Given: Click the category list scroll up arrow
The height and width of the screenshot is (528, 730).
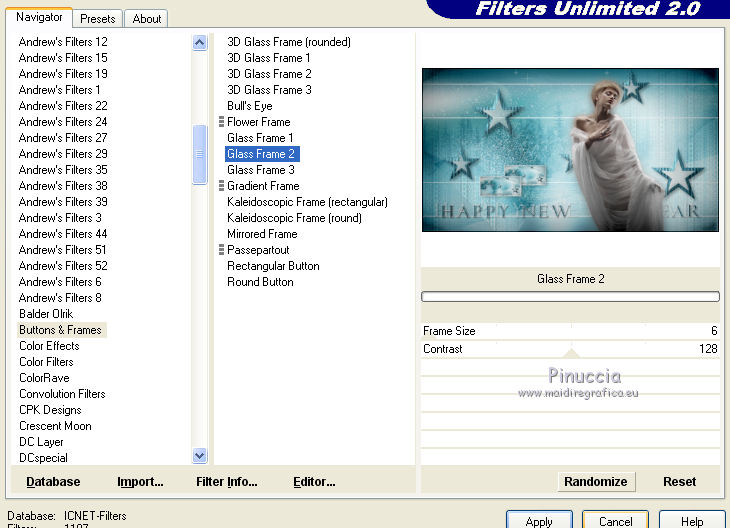Looking at the screenshot, I should (200, 43).
